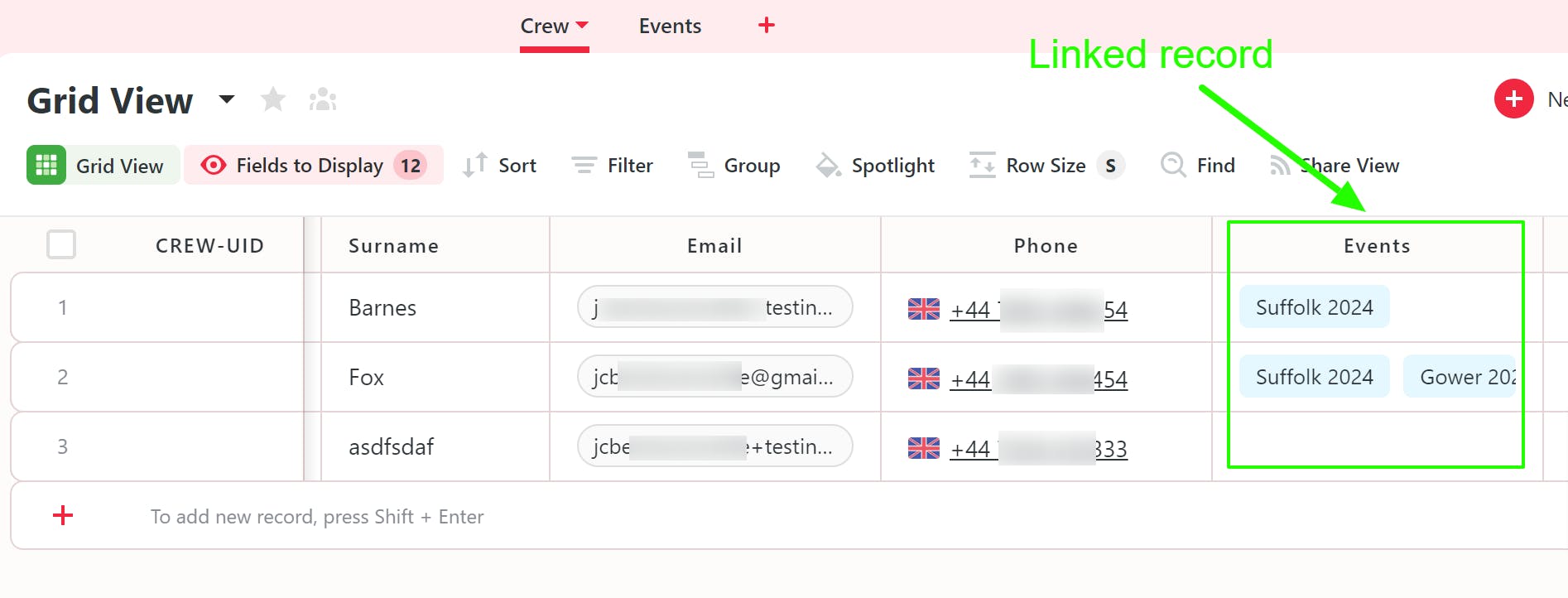
Task: Toggle the select-all rows checkbox
Action: [61, 245]
